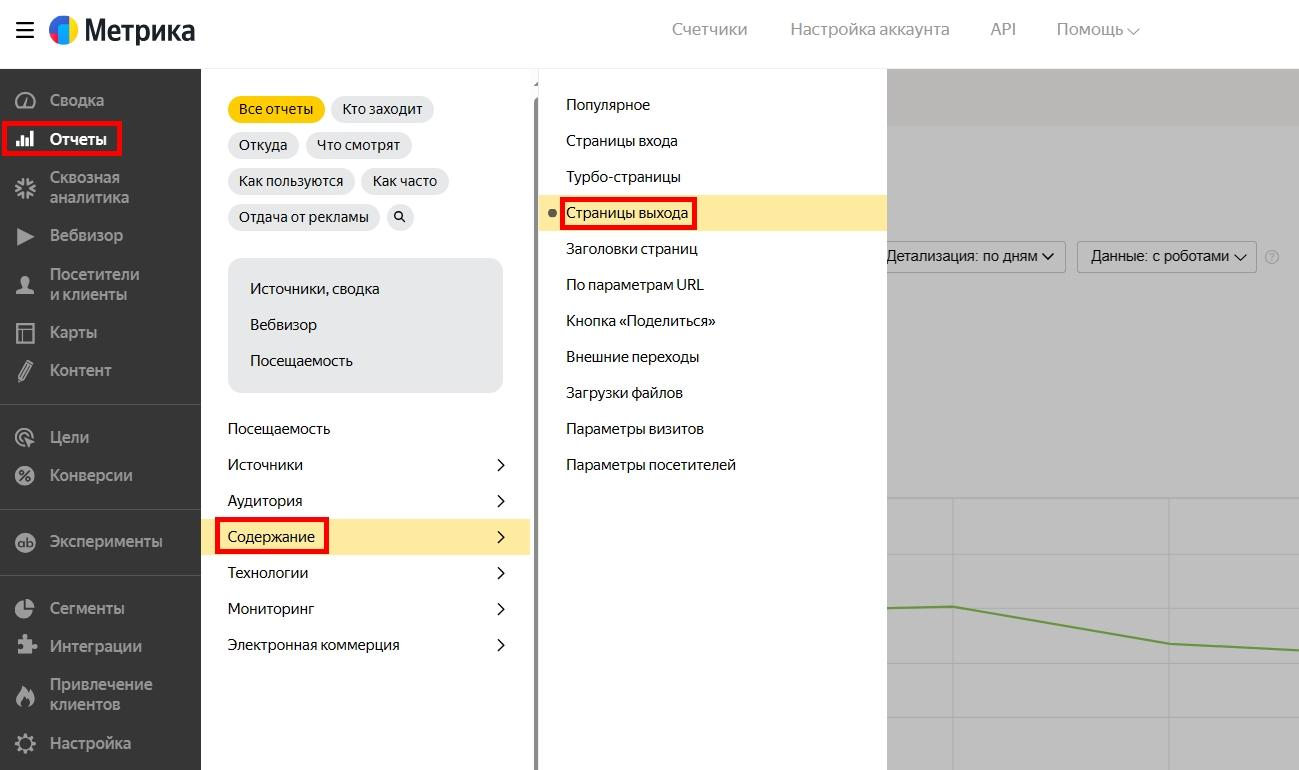
Task: Expand the Содержание submenu arrow
Action: 501,537
